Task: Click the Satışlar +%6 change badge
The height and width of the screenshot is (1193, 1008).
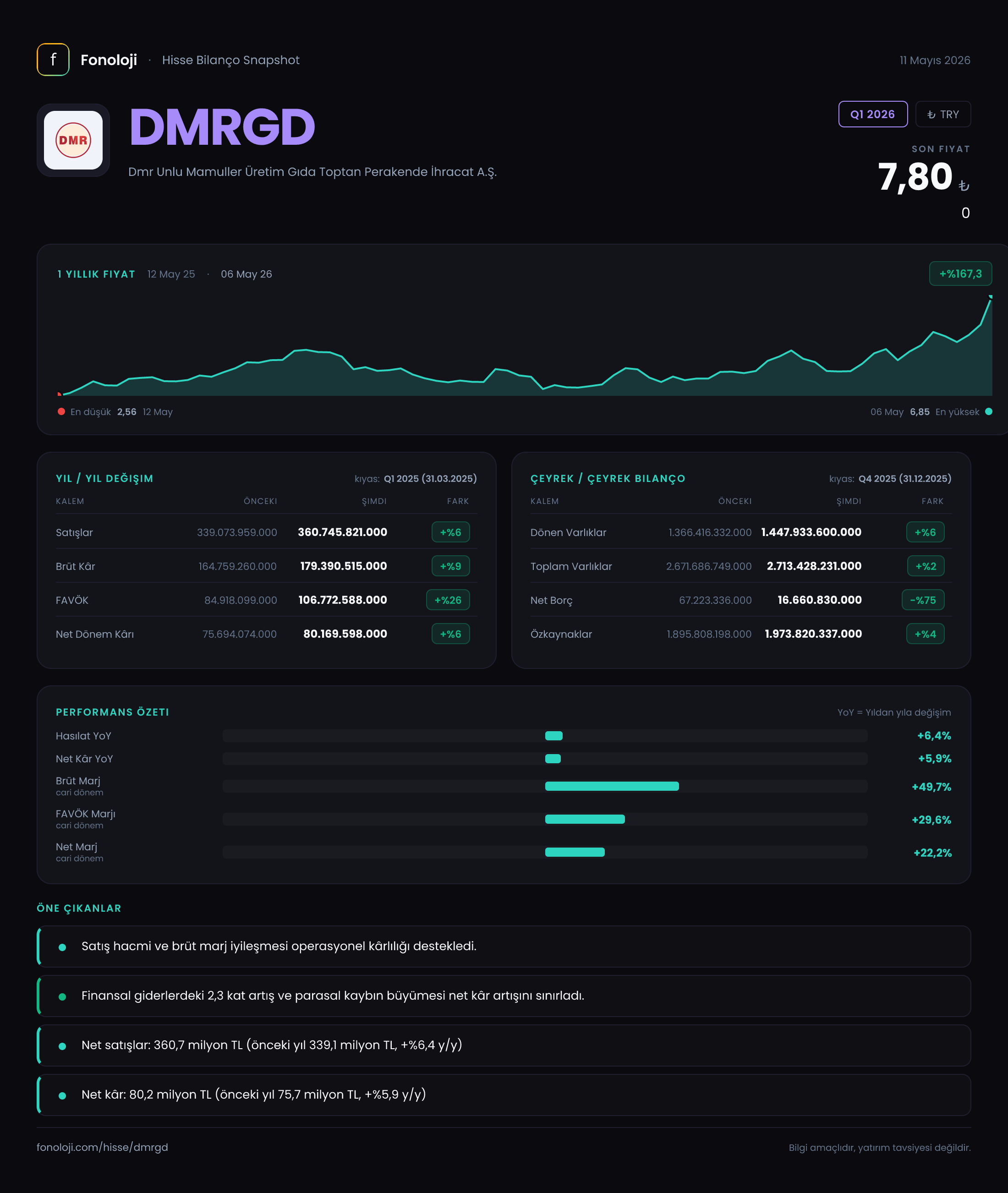Action: click(x=450, y=532)
